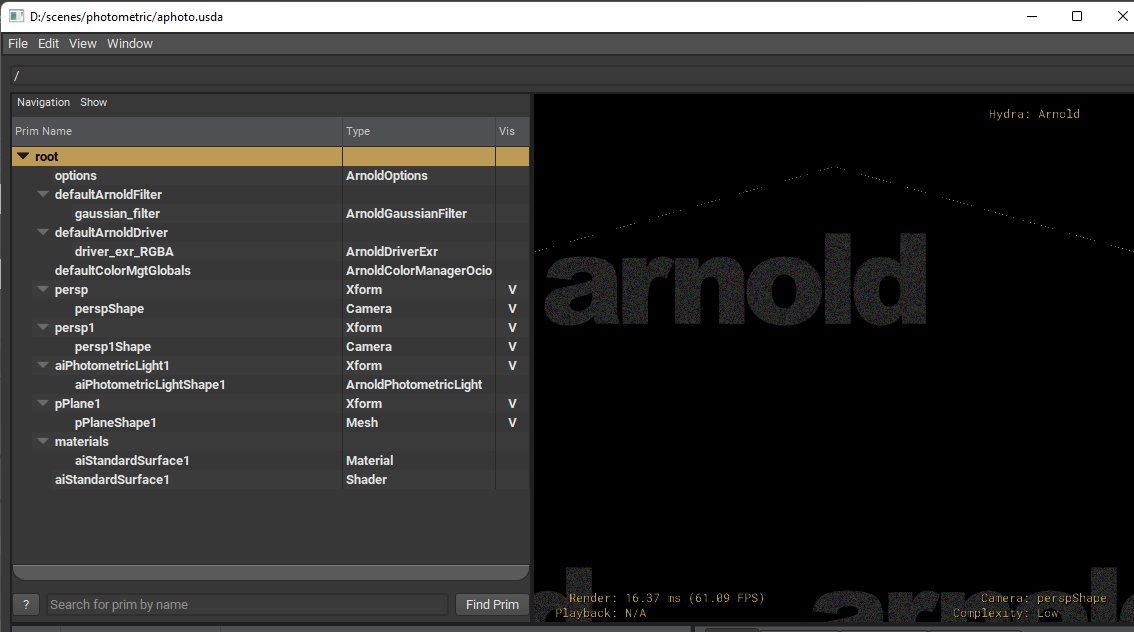Click the prim path field showing slash
The width and height of the screenshot is (1134, 632).
point(573,75)
